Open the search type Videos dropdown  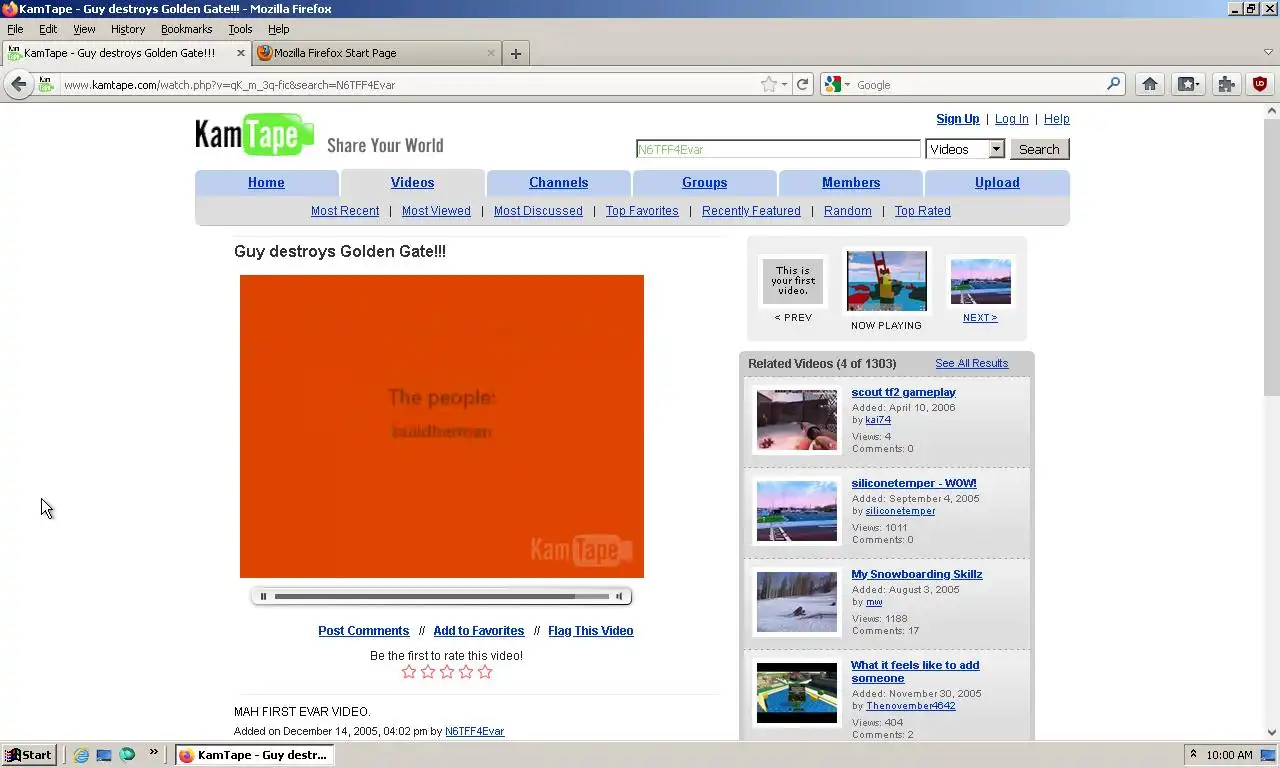pyautogui.click(x=965, y=149)
